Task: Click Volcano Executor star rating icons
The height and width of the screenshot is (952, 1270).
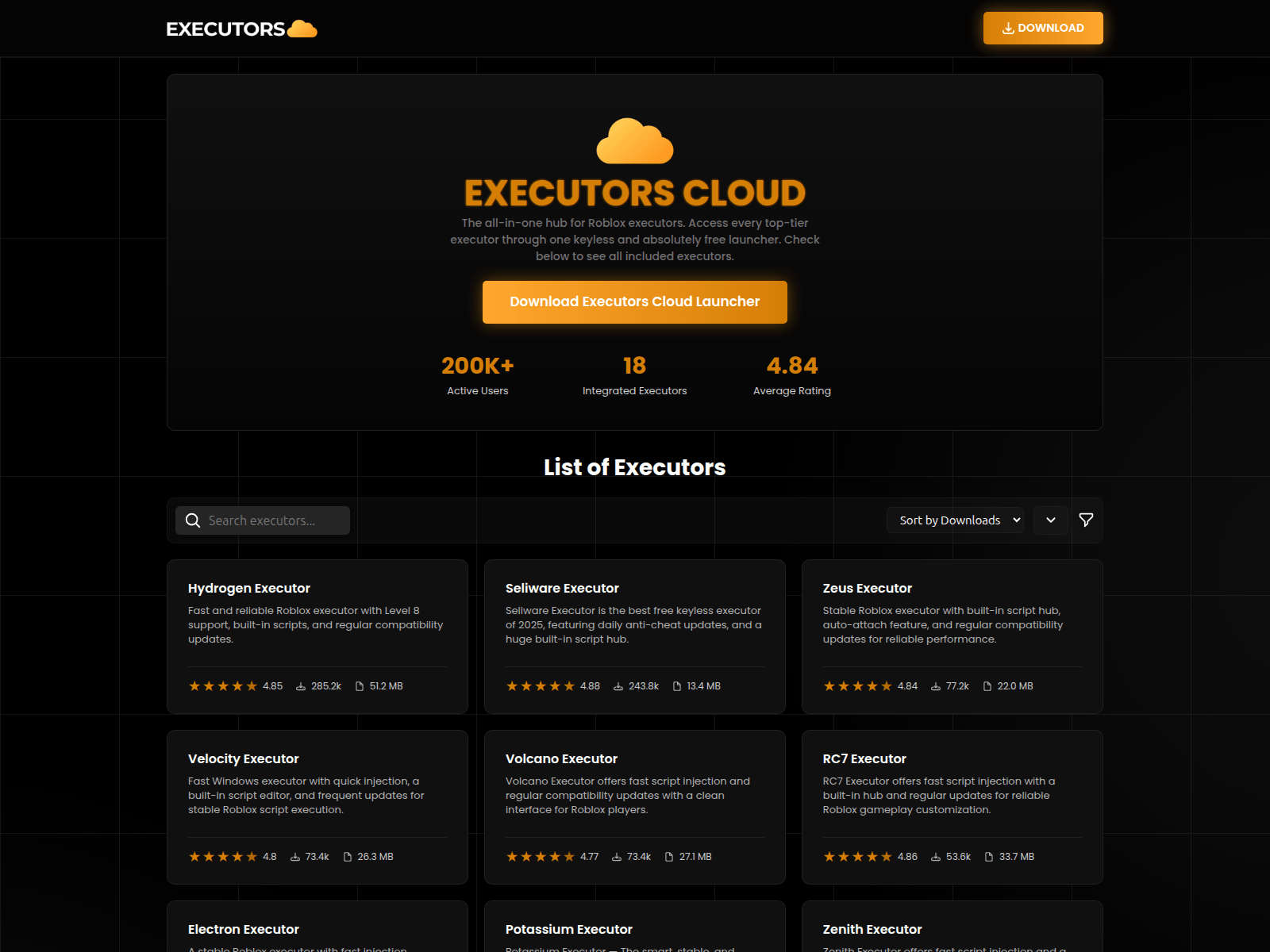Action: point(541,857)
